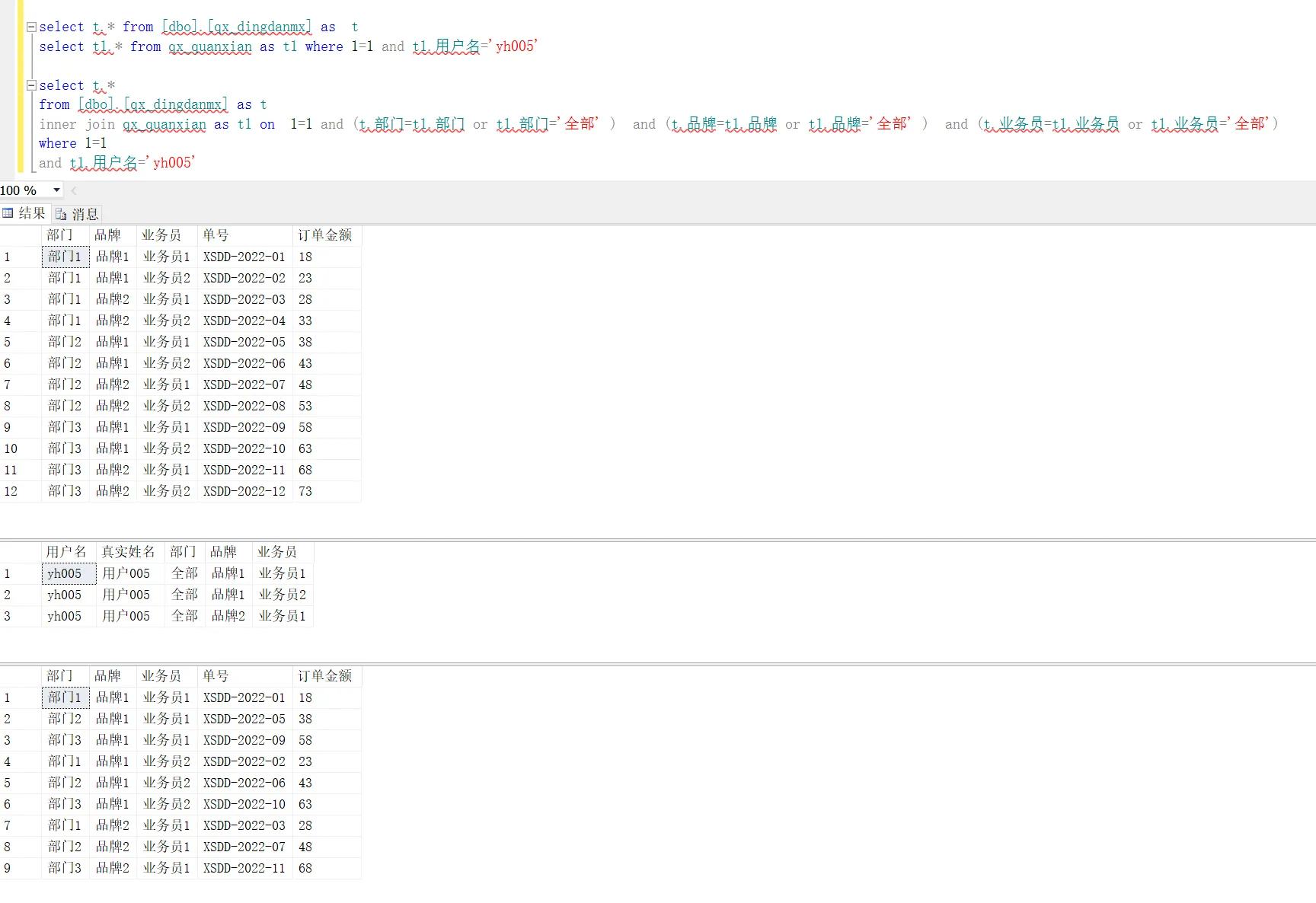The width and height of the screenshot is (1316, 903).
Task: Click 真实姓名 column header
Action: pyautogui.click(x=128, y=552)
